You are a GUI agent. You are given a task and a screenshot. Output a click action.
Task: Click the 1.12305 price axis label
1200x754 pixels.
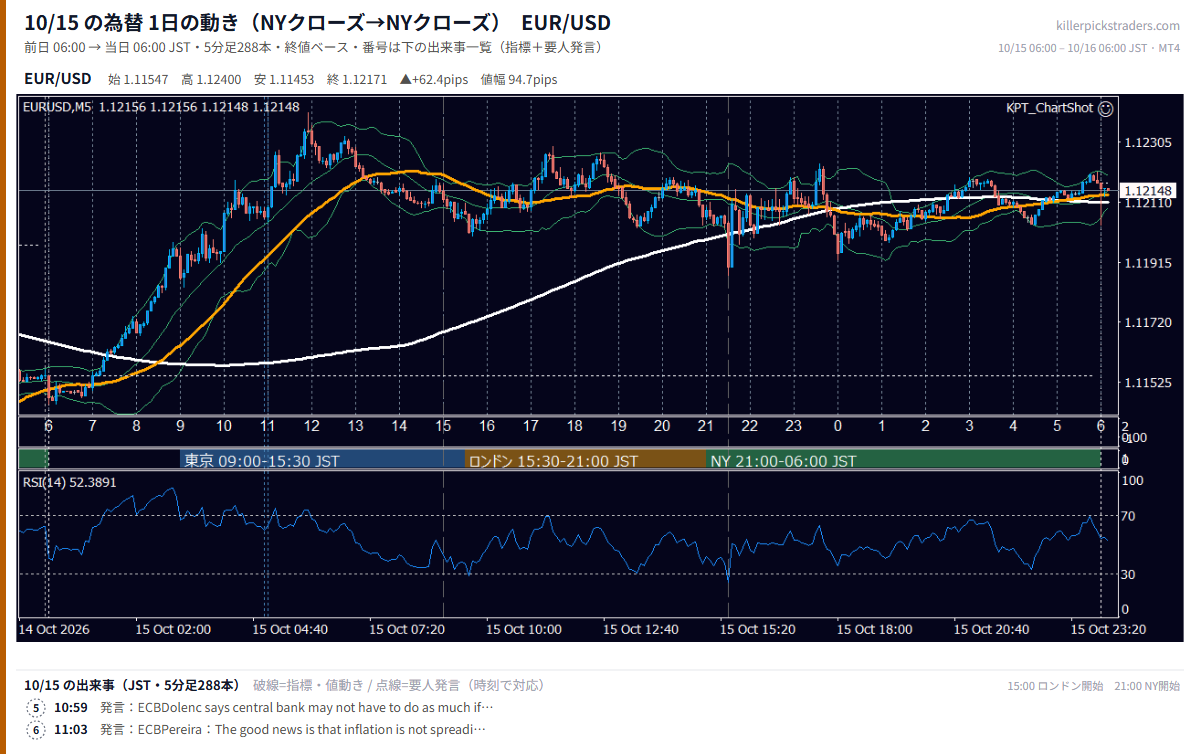(1147, 143)
